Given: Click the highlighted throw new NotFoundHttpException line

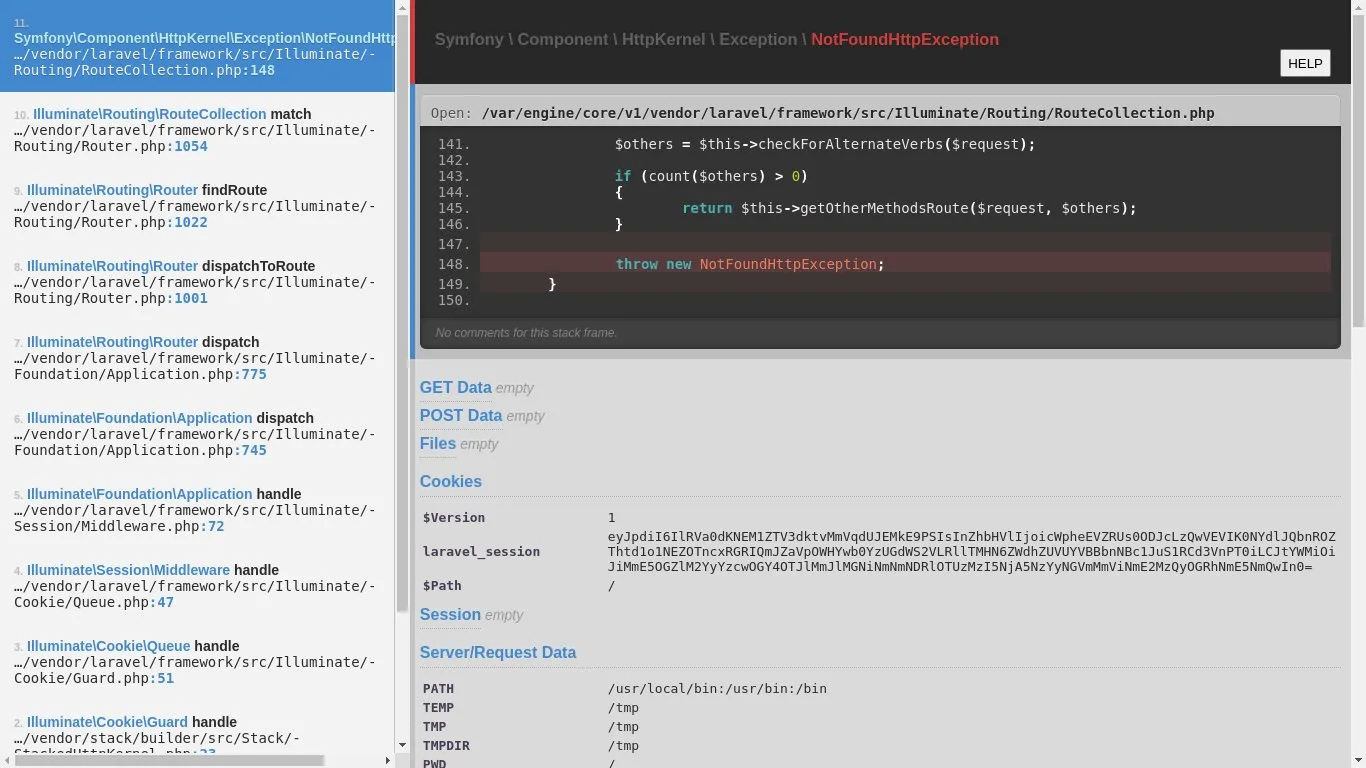Looking at the screenshot, I should (x=905, y=264).
